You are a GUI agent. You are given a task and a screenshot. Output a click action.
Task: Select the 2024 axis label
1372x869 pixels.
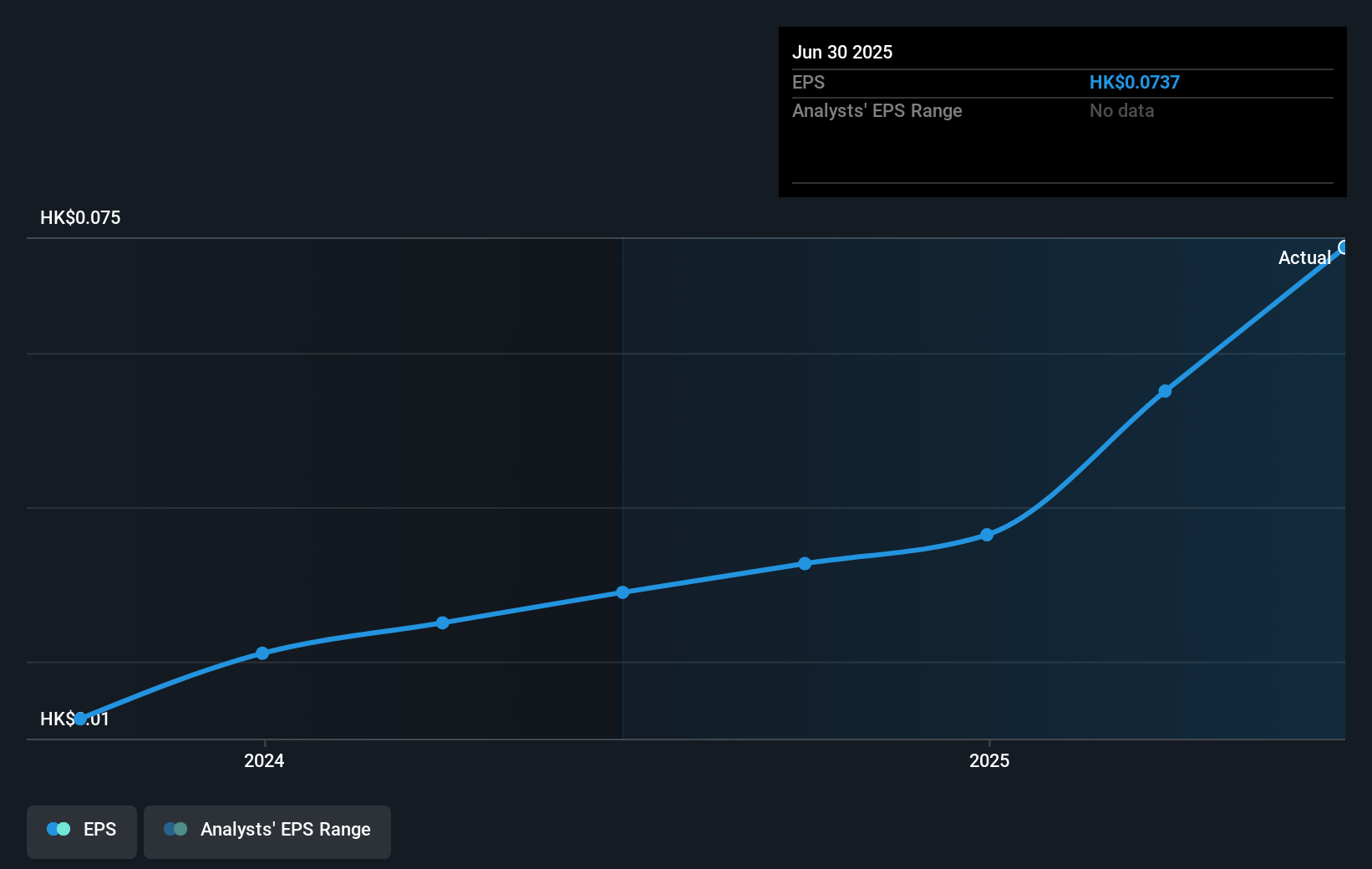(263, 760)
